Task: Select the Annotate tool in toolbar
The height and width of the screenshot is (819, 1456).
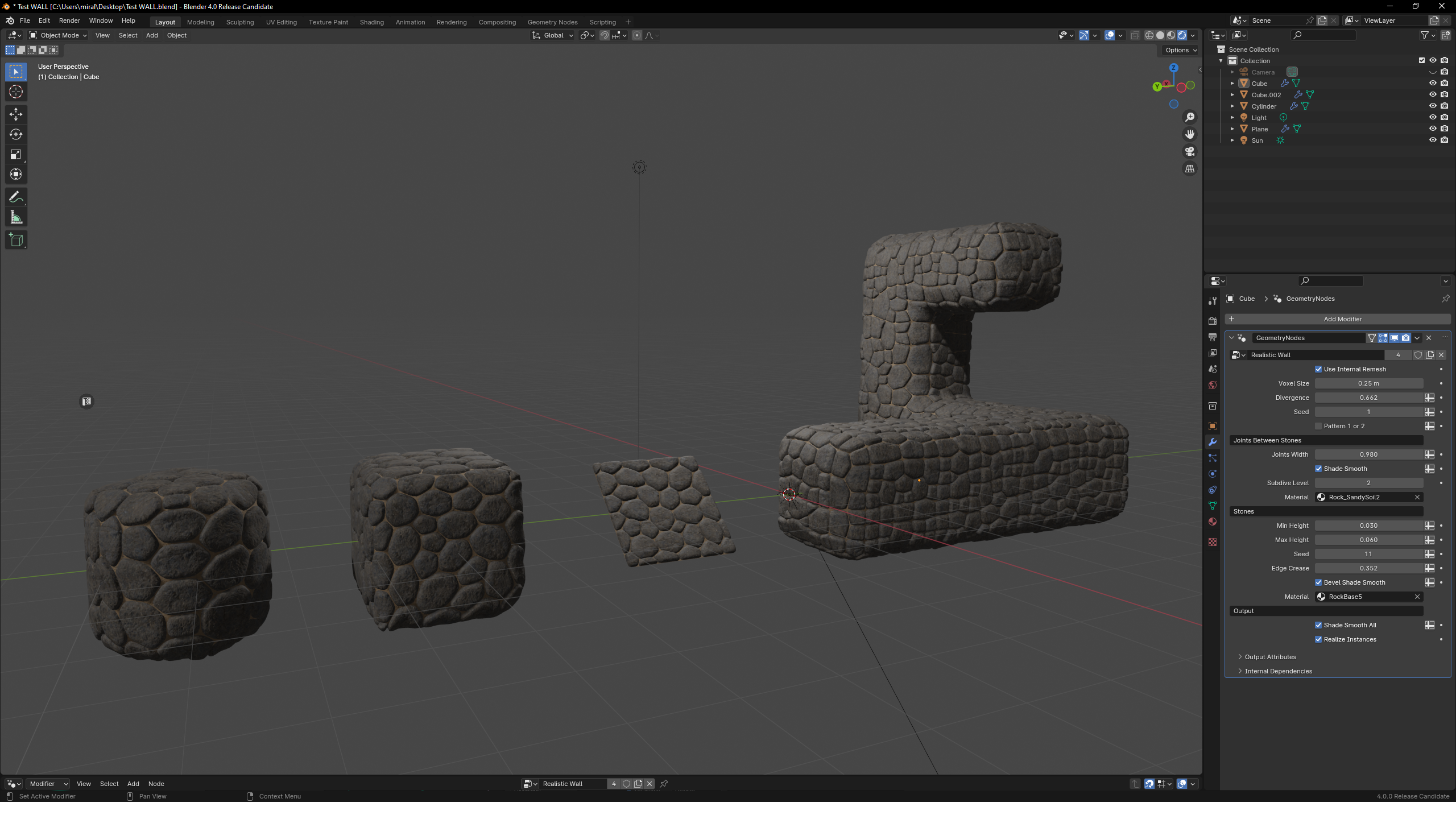Action: [x=16, y=197]
